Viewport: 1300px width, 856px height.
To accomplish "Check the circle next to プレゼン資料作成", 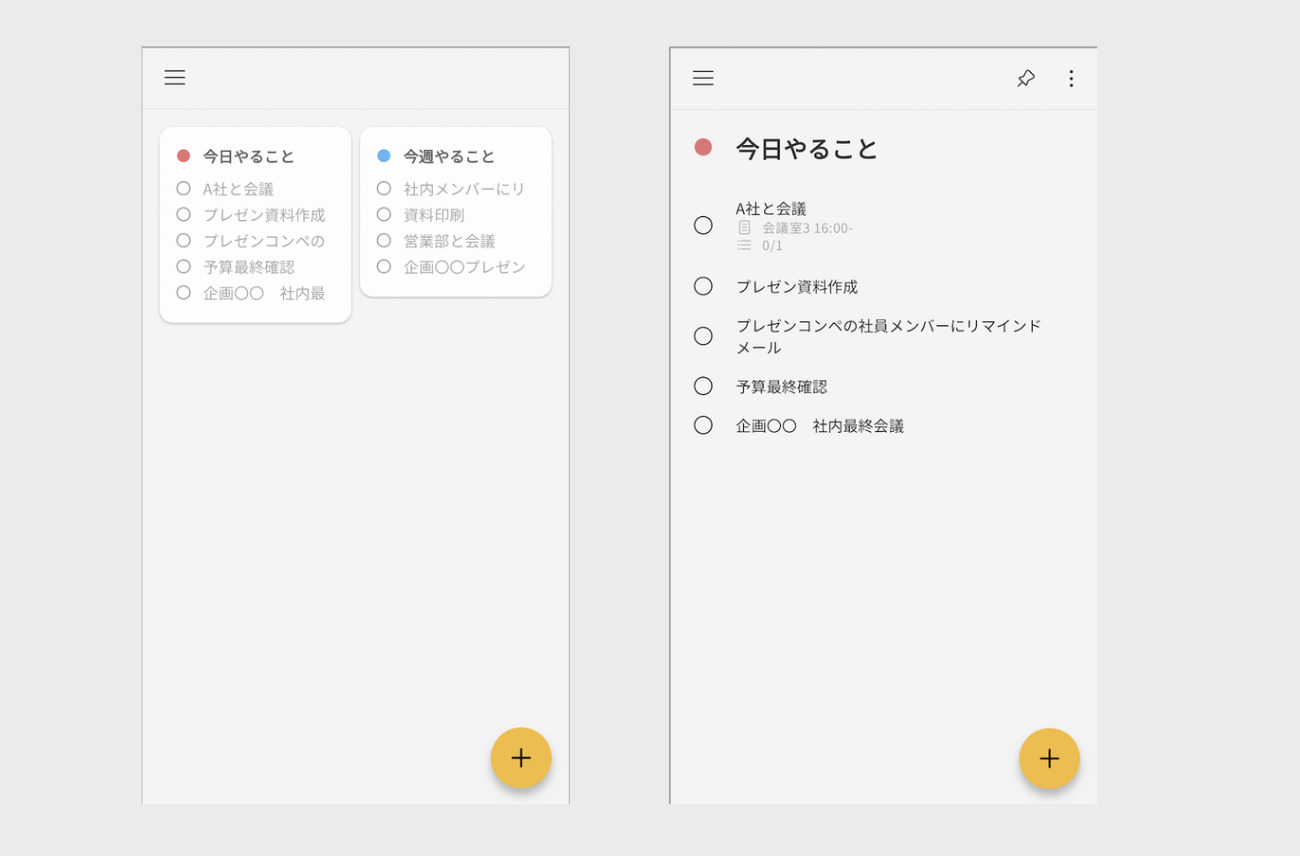I will [703, 286].
